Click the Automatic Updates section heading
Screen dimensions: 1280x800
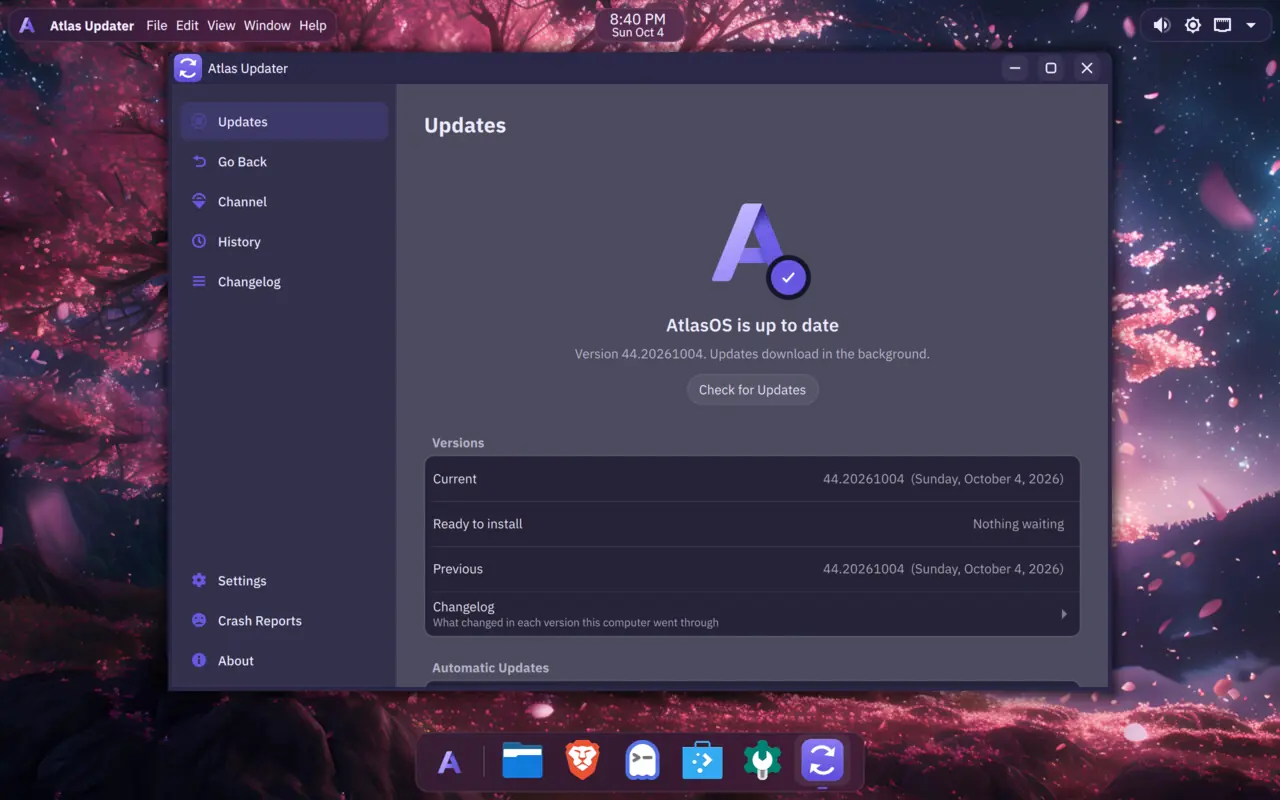click(x=490, y=668)
